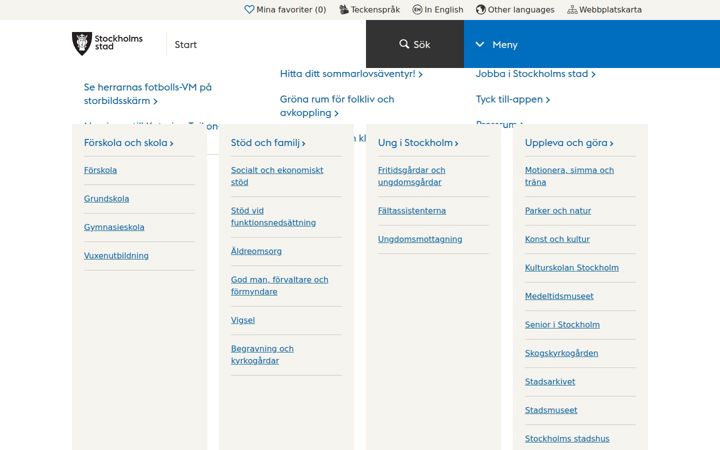Select the Ungdomsmottagning link

tap(420, 239)
